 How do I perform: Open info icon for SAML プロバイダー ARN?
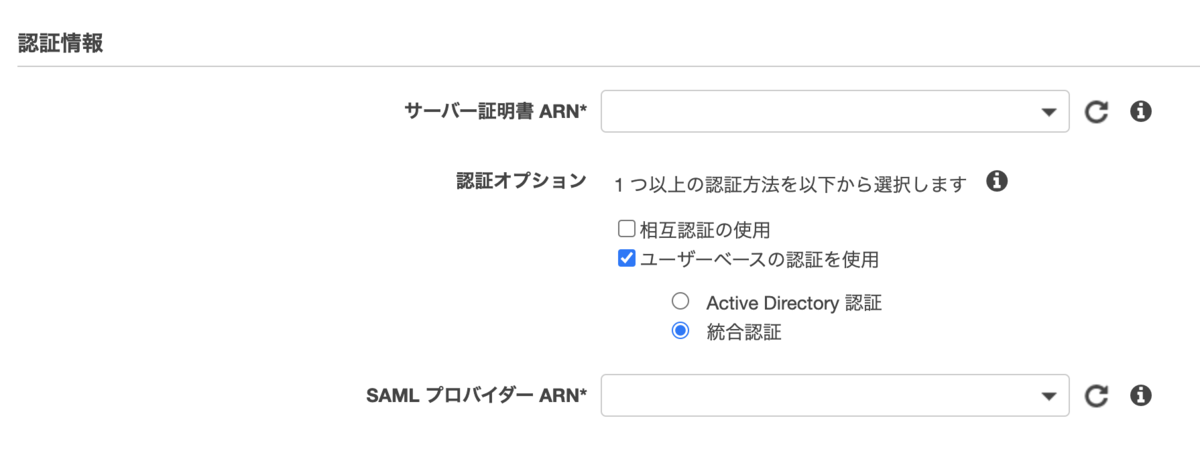click(1141, 396)
